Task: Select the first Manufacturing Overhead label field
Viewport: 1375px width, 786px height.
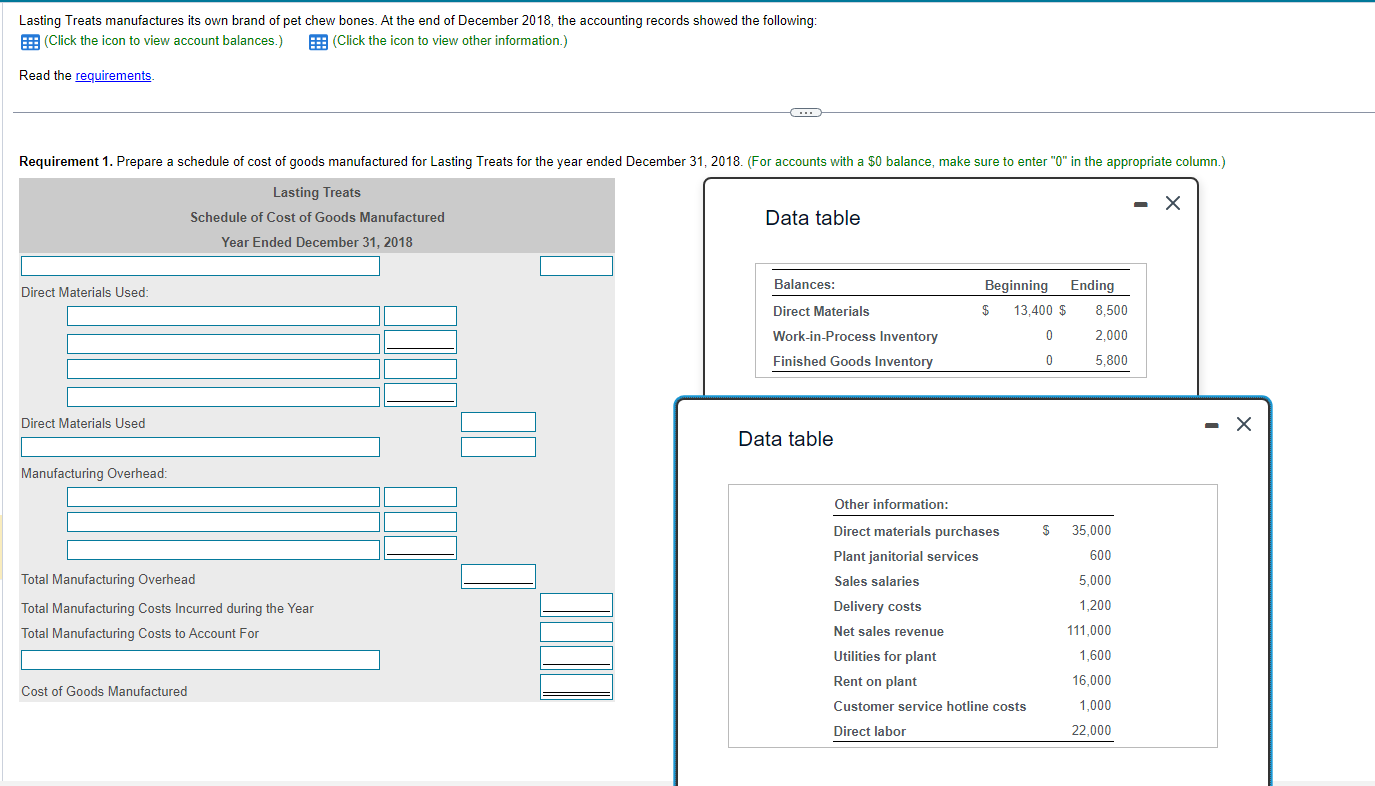Action: tap(224, 497)
